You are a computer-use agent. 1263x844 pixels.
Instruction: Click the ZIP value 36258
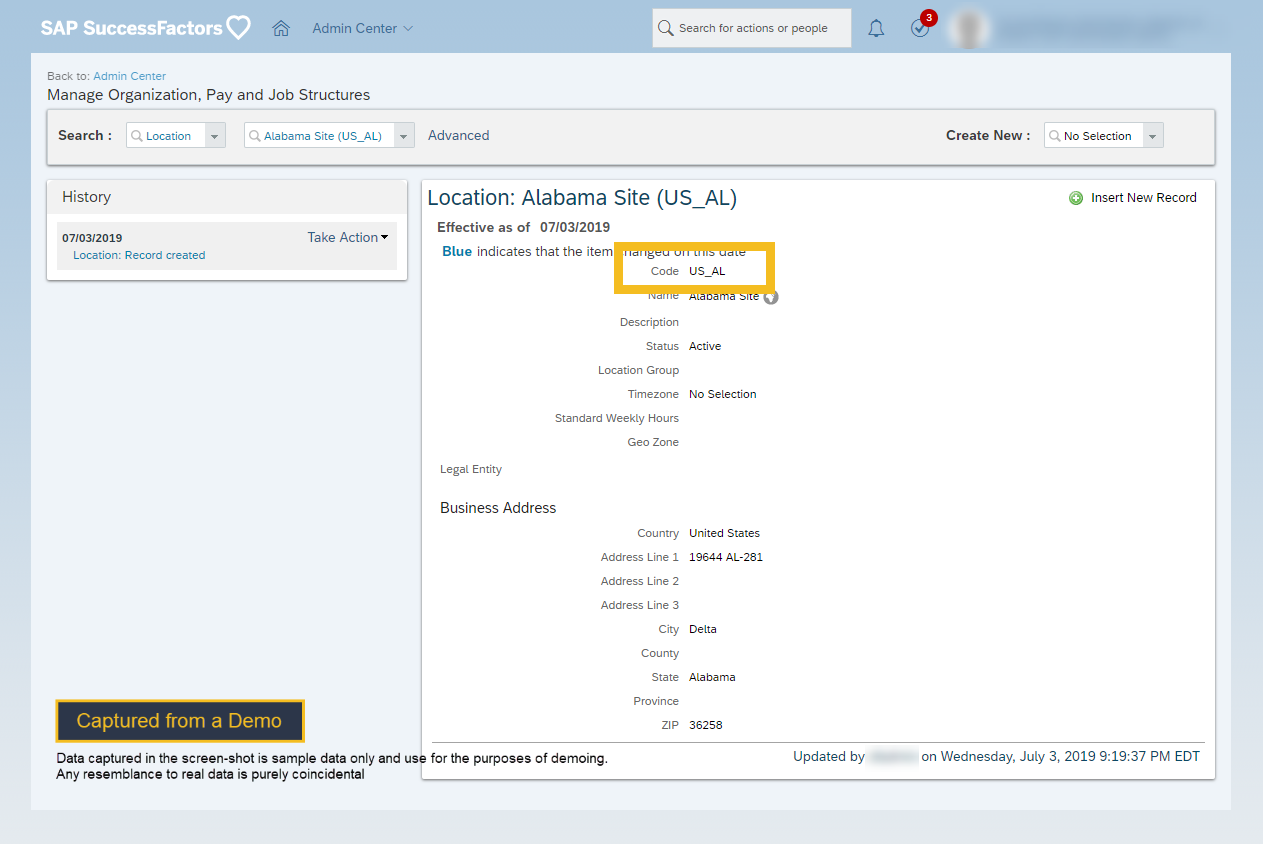706,725
